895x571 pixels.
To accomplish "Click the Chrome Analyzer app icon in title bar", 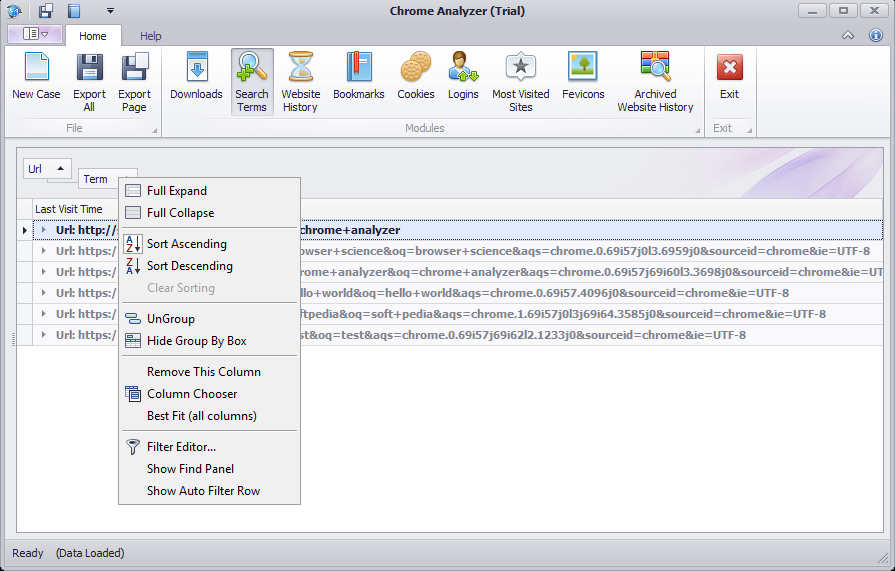I will 14,10.
